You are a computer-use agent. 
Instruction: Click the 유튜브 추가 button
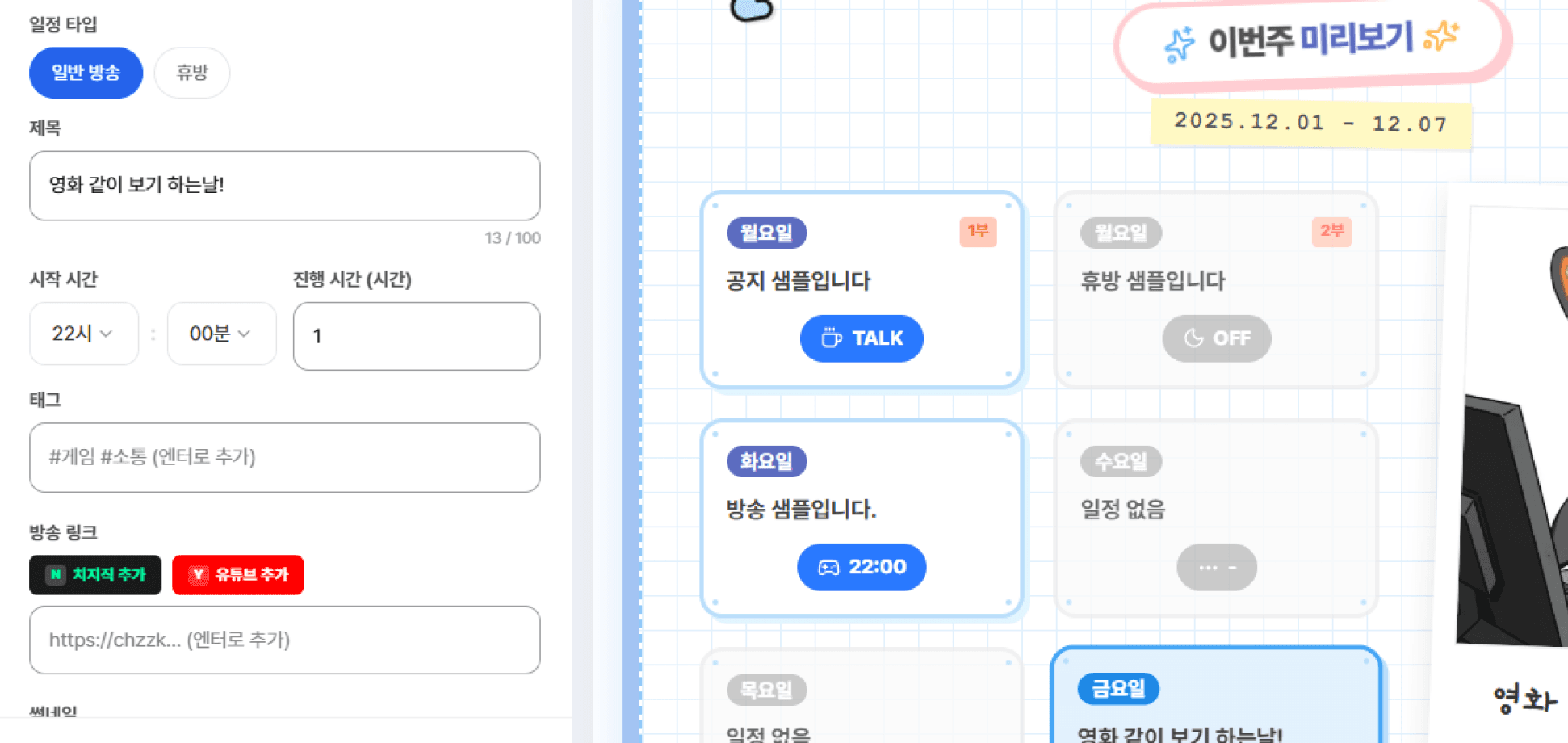point(237,574)
